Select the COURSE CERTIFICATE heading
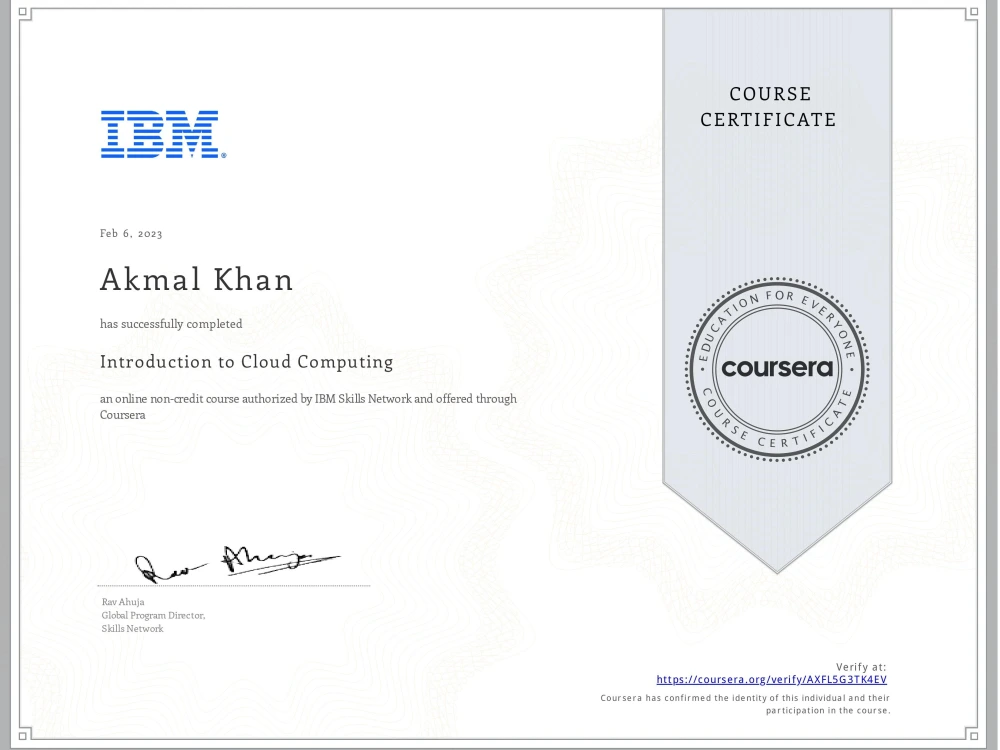This screenshot has width=1000, height=750. click(x=770, y=107)
